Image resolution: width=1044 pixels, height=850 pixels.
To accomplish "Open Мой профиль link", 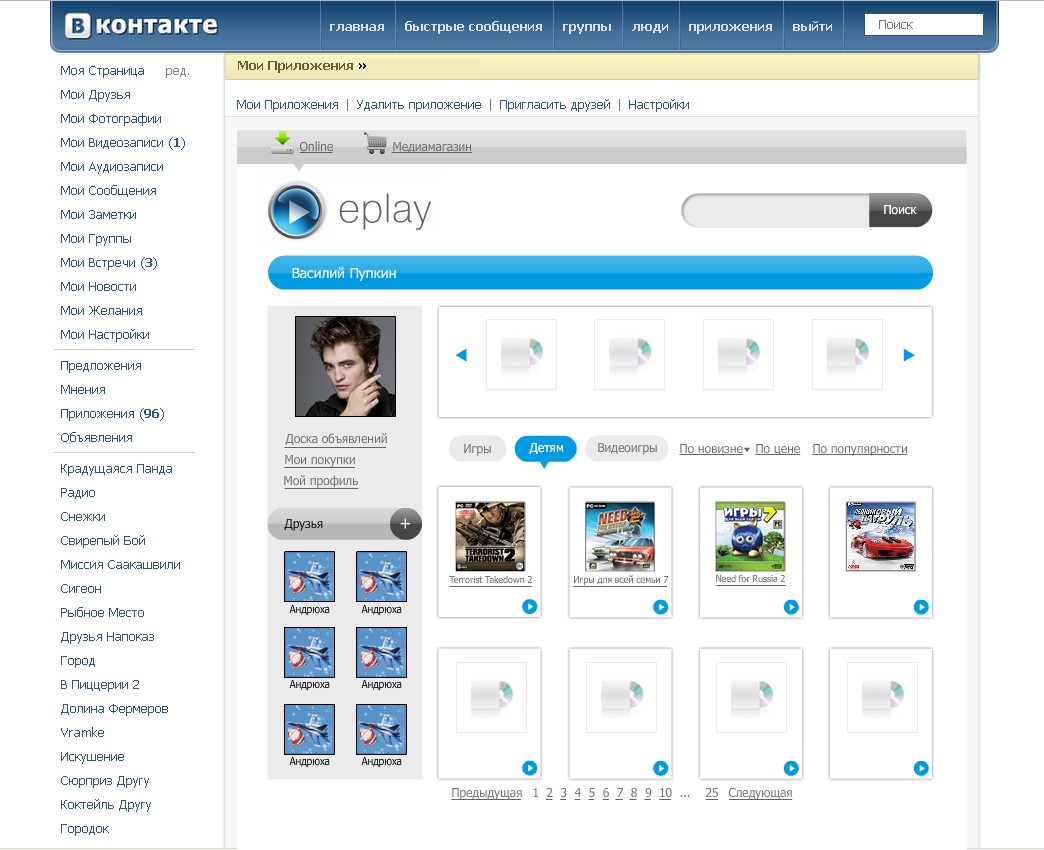I will [x=321, y=481].
